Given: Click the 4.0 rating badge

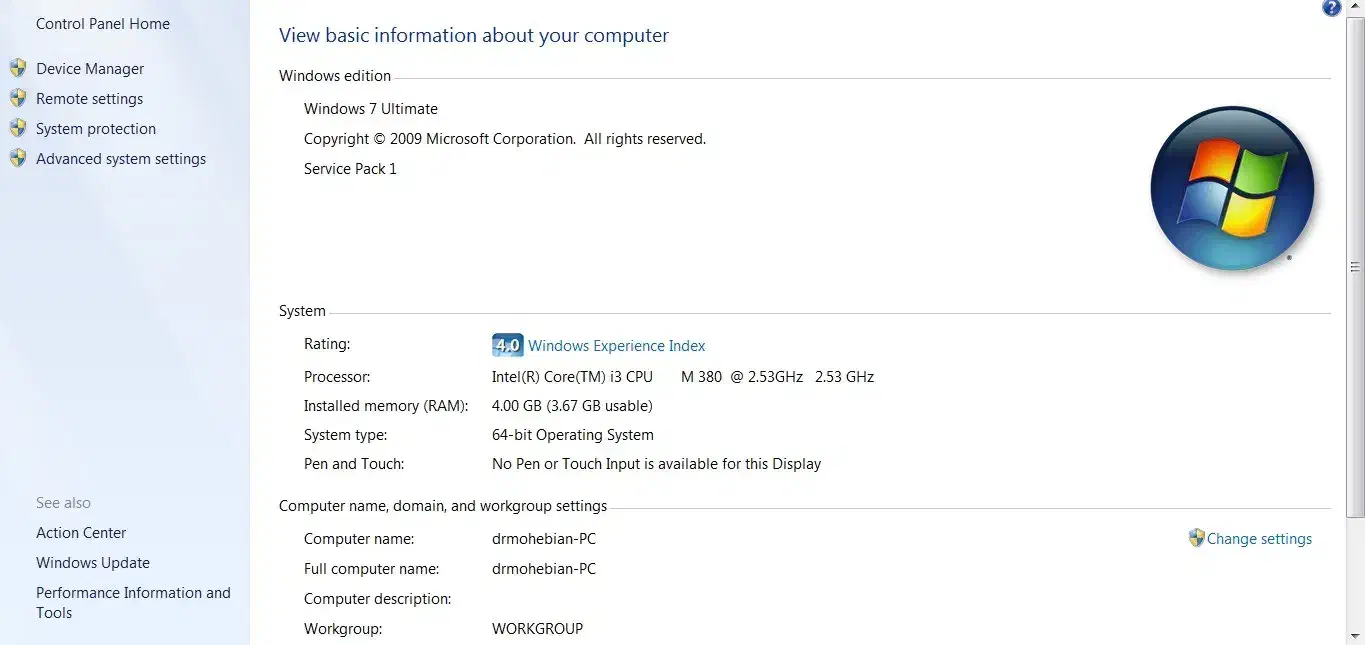Looking at the screenshot, I should pos(507,345).
